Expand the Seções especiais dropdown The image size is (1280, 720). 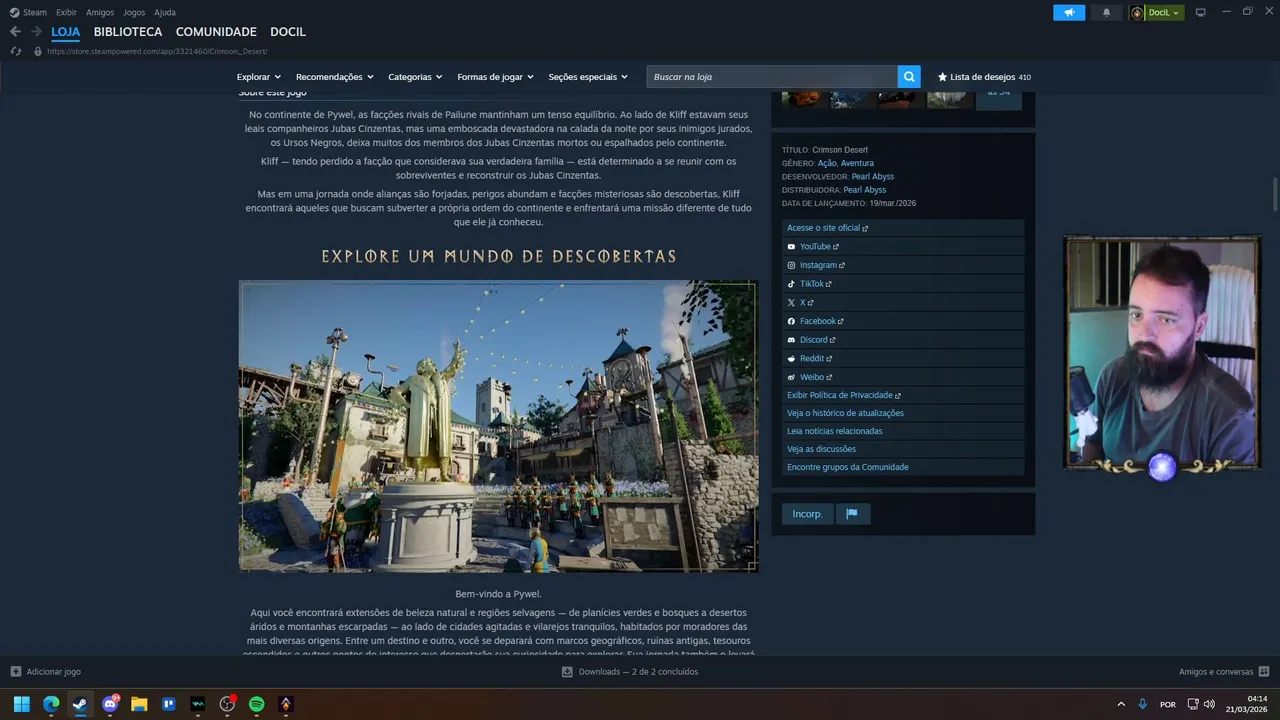[588, 77]
